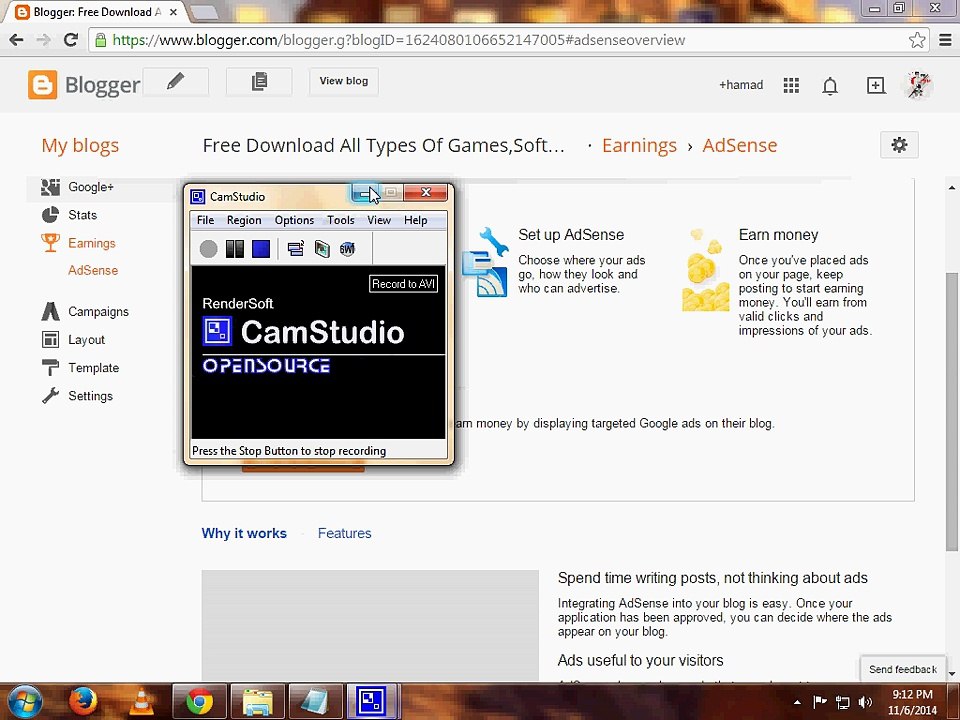
Task: Select Settings in Blogger sidebar
Action: (90, 396)
